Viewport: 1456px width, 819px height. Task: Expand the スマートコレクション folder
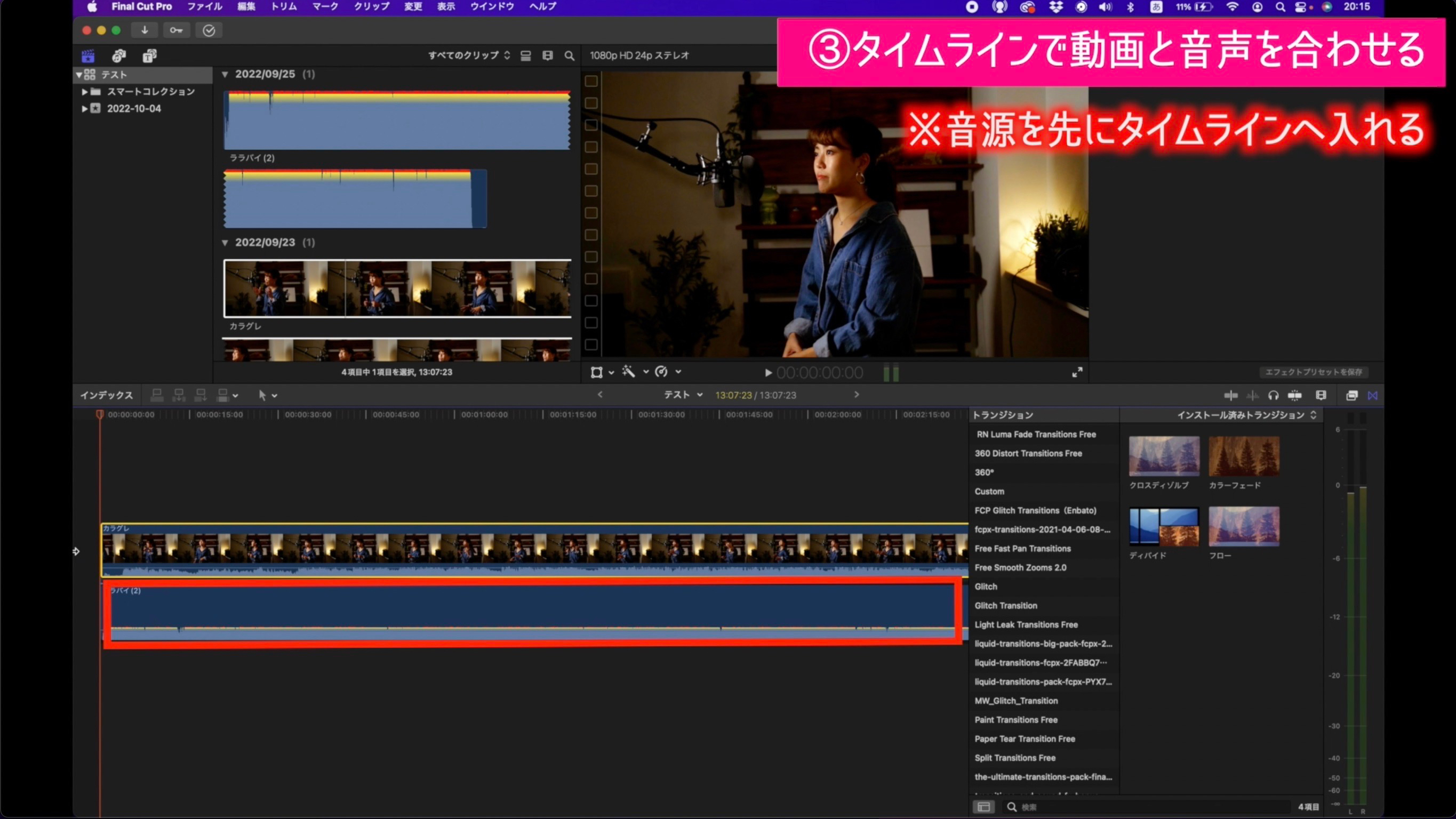(x=84, y=92)
